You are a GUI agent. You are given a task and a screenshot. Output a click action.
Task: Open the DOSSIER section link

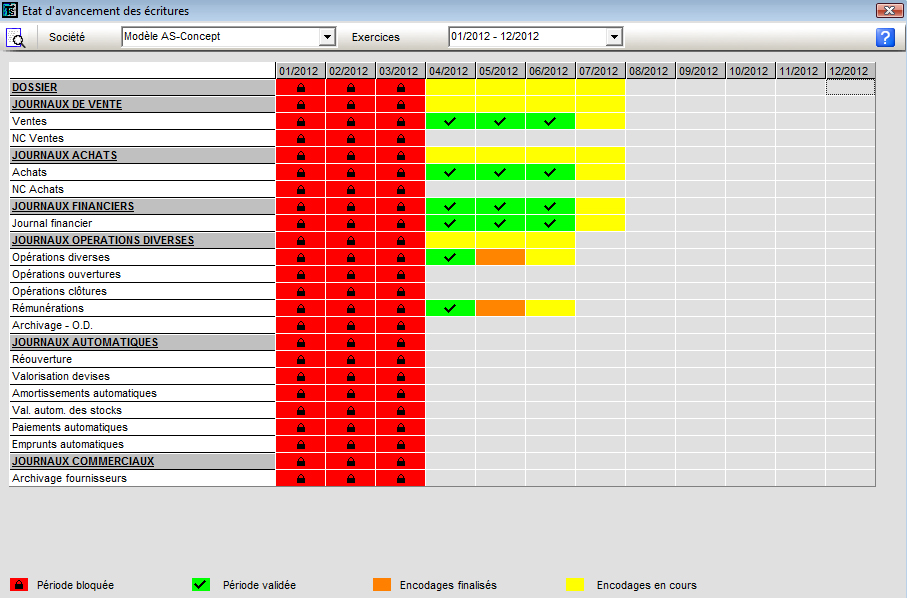(35, 87)
